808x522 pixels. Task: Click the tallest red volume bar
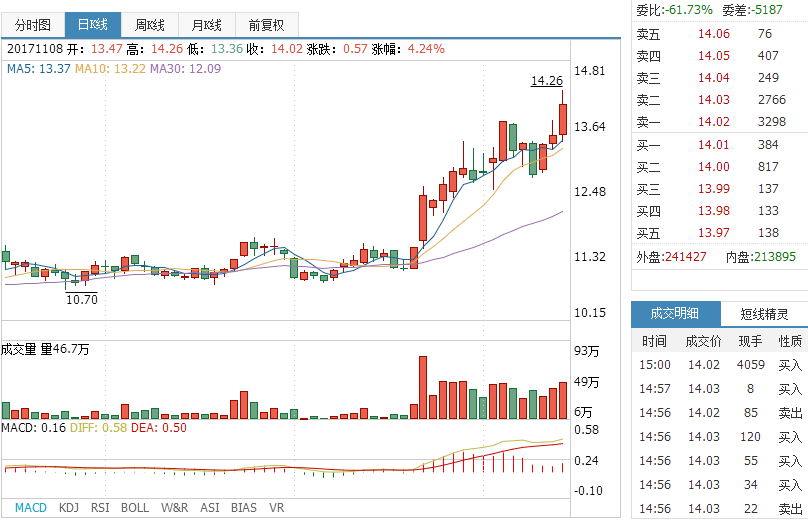(x=423, y=388)
